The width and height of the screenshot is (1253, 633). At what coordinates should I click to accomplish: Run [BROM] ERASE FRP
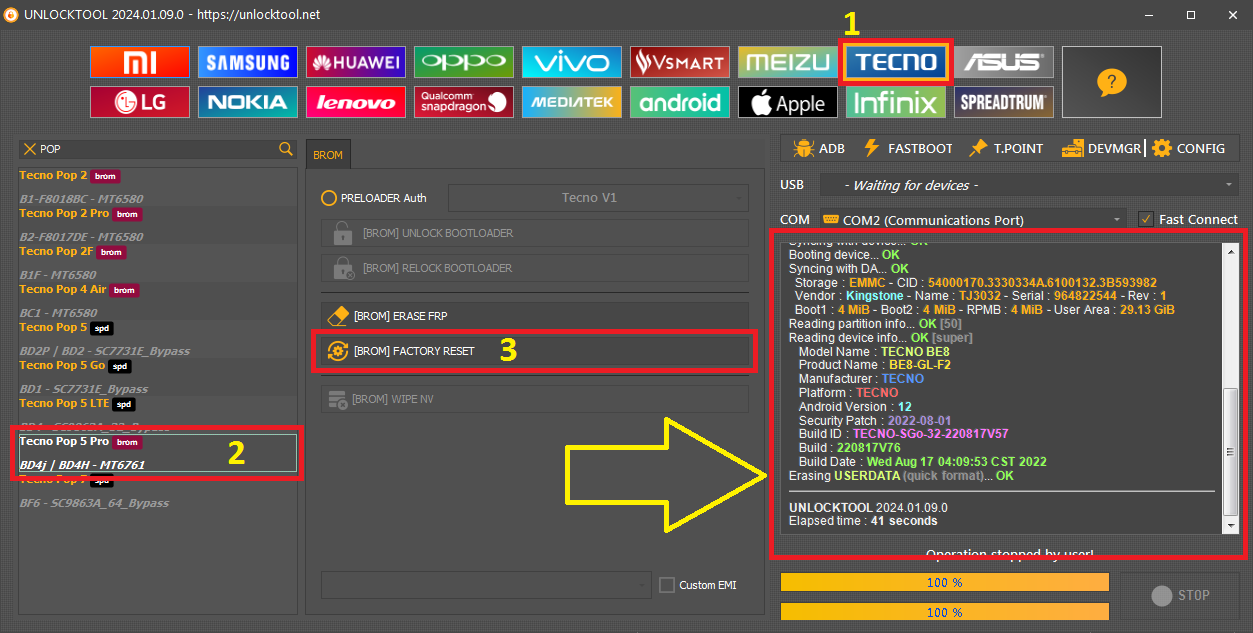click(x=534, y=316)
